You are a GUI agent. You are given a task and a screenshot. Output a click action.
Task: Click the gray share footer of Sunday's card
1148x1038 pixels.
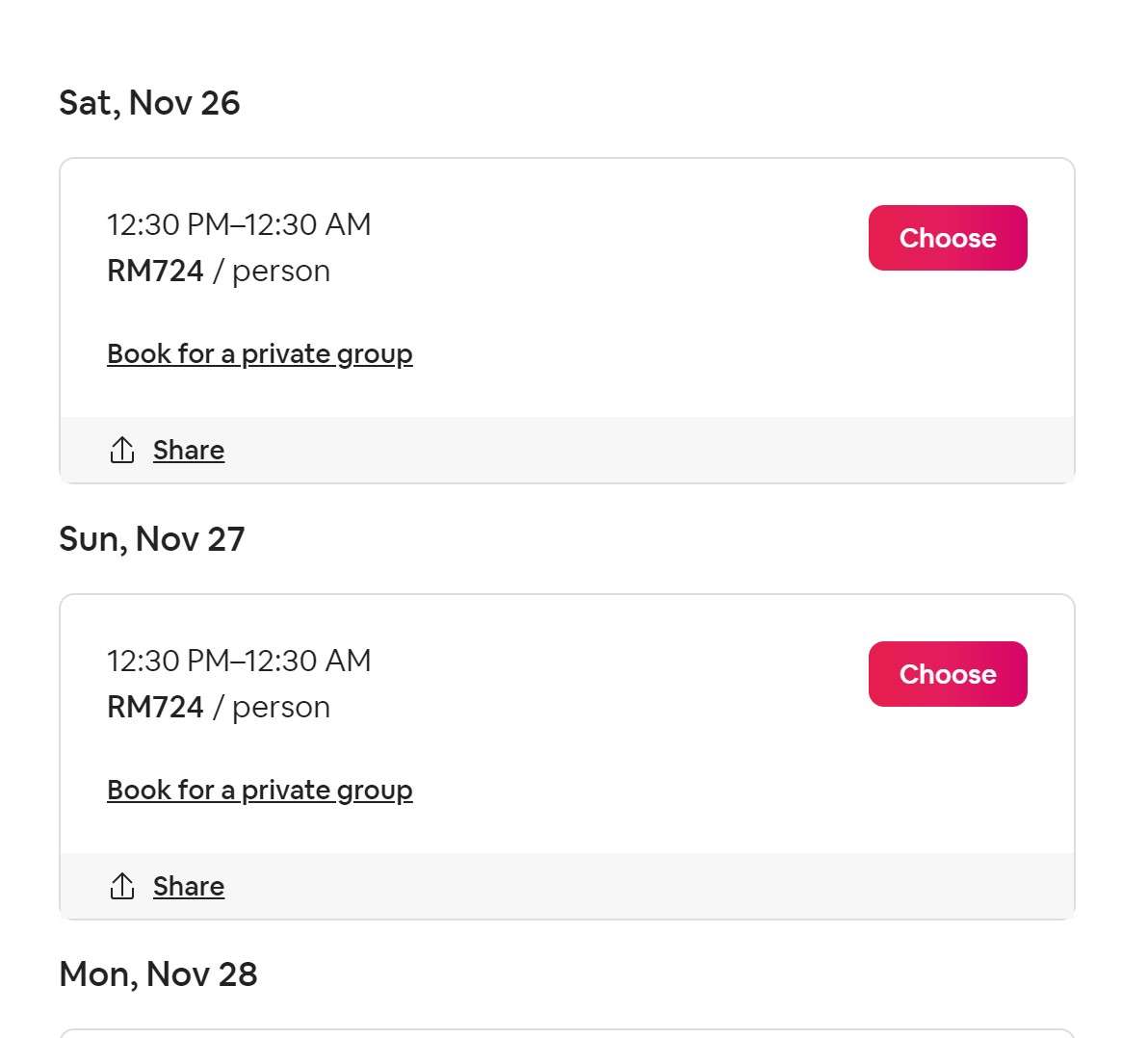click(x=566, y=887)
